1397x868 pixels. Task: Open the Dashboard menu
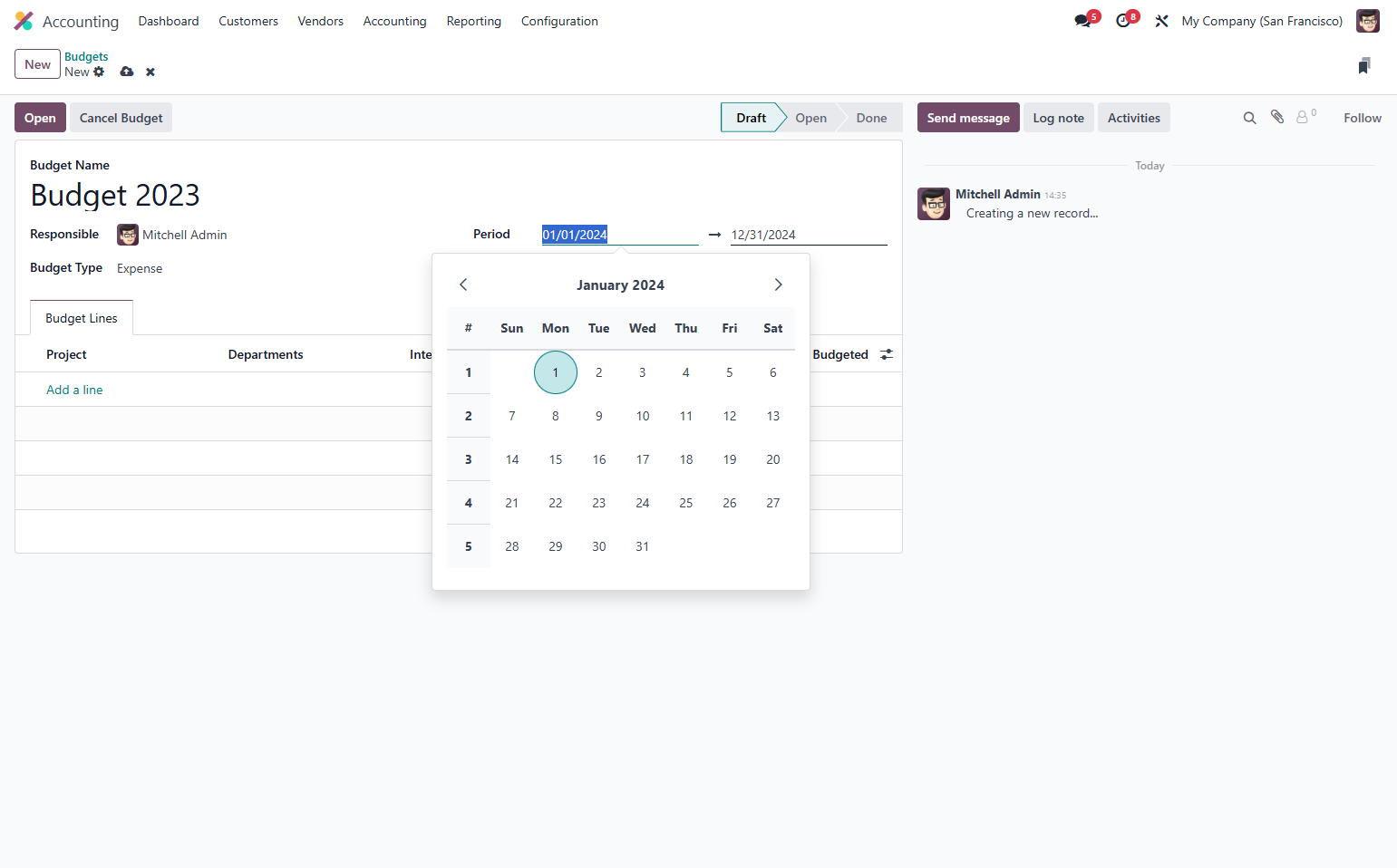click(169, 21)
